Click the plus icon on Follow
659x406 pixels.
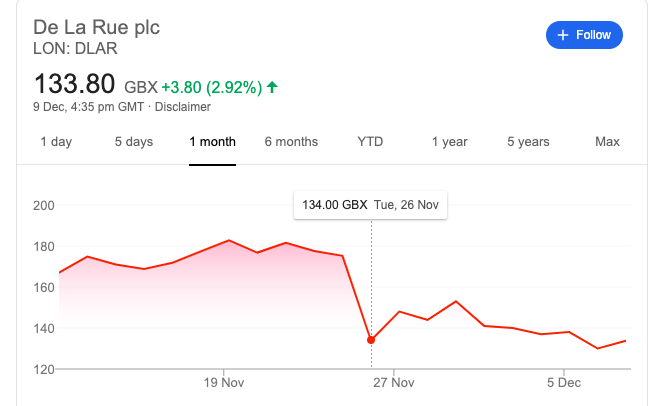tap(563, 35)
